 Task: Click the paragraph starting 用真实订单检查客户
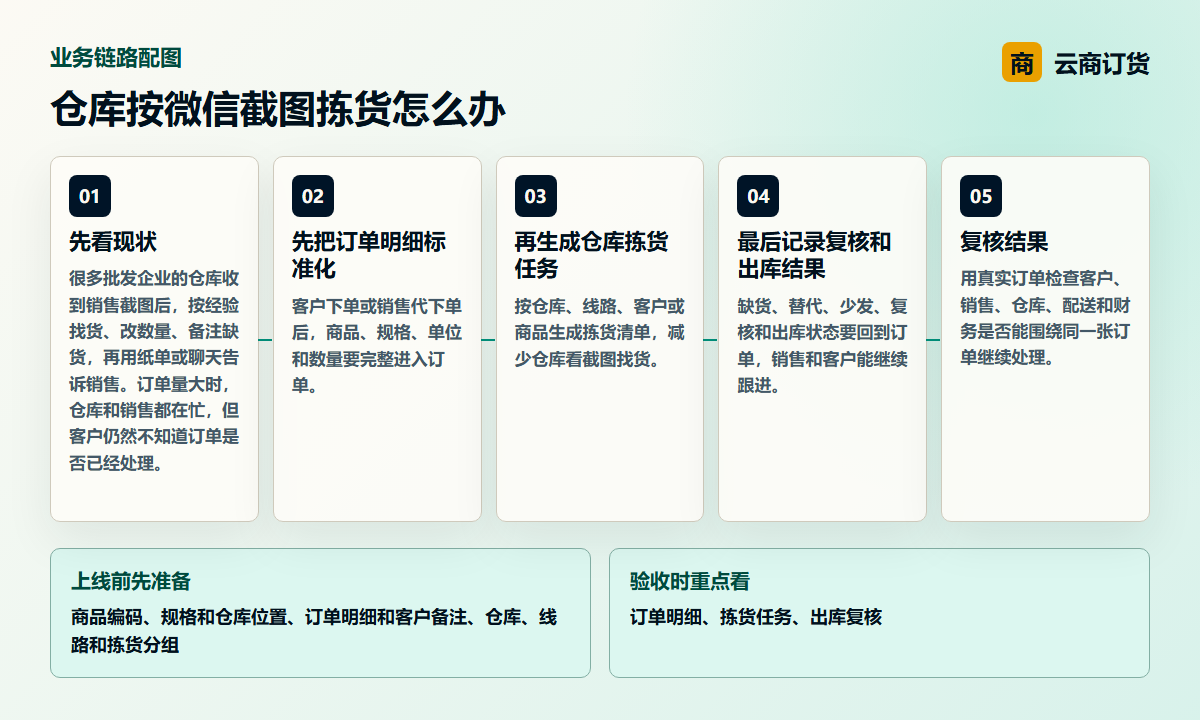[x=1045, y=319]
